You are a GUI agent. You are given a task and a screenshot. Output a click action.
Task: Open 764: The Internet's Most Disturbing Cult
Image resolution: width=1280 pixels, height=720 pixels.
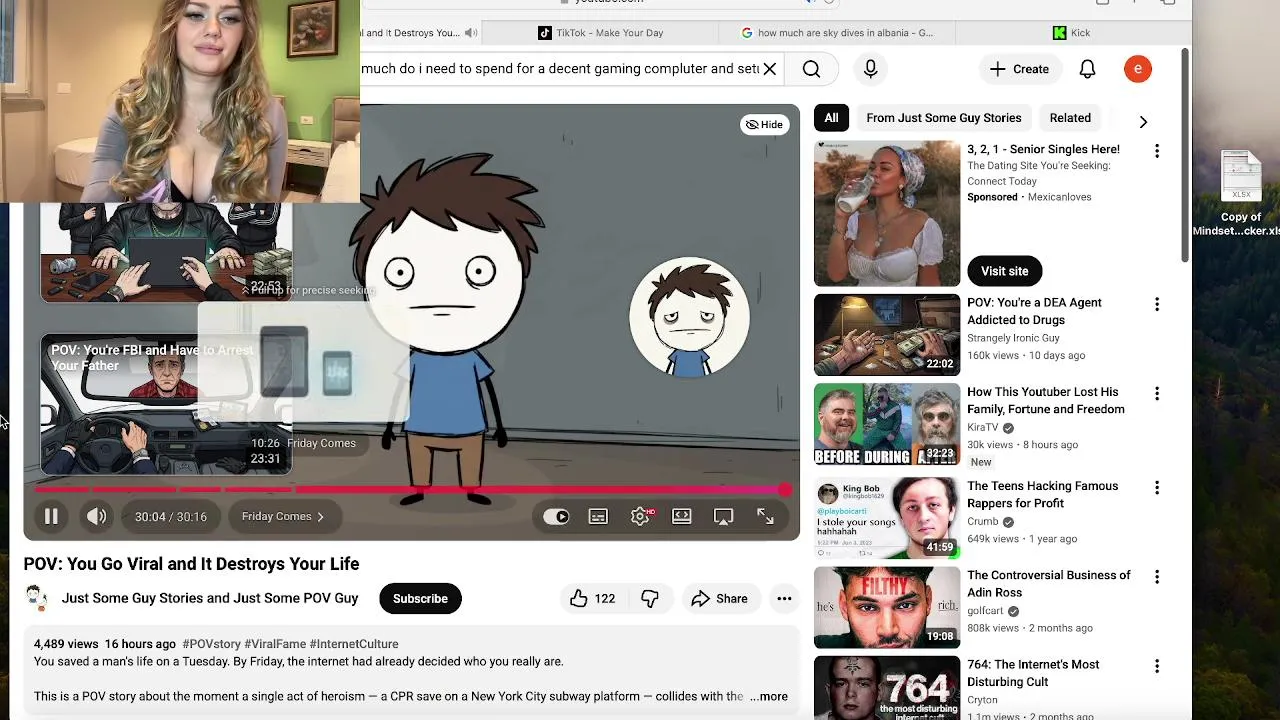pos(1033,672)
